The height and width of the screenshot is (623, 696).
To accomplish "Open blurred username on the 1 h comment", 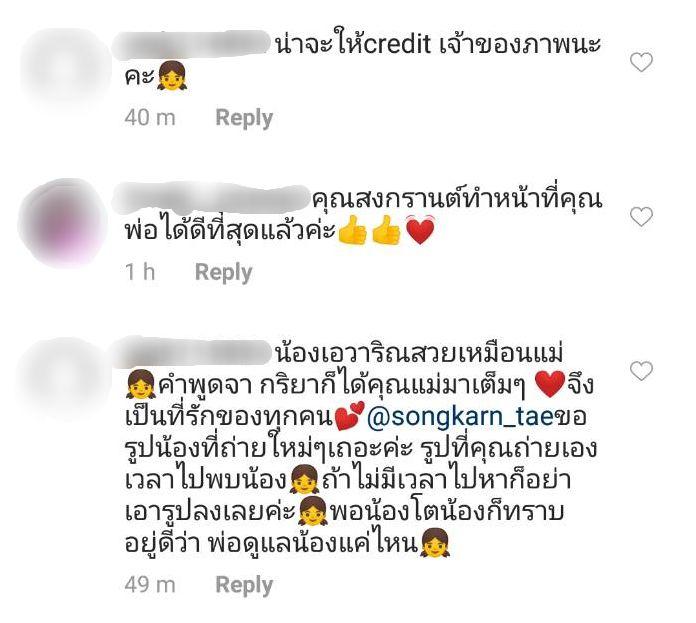I will pyautogui.click(x=211, y=199).
